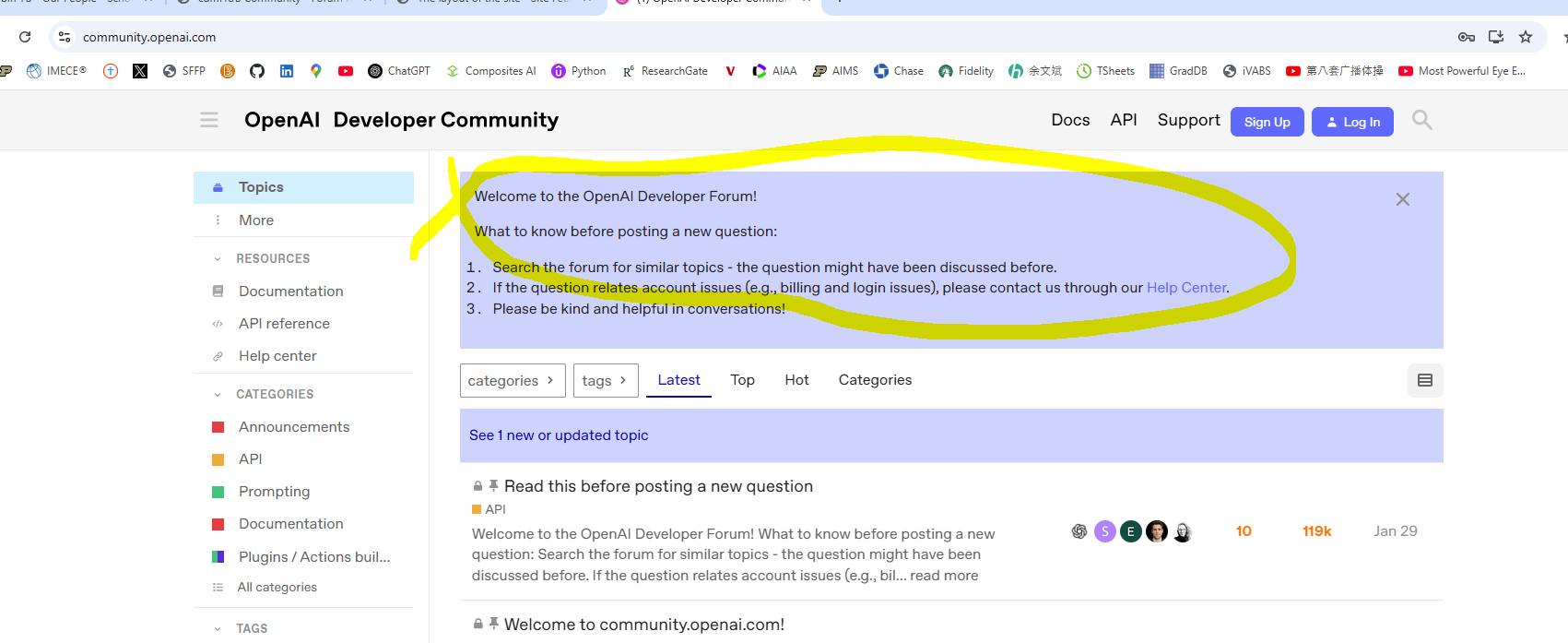1568x643 pixels.
Task: Reload the page with the refresh icon
Action: pyautogui.click(x=25, y=37)
